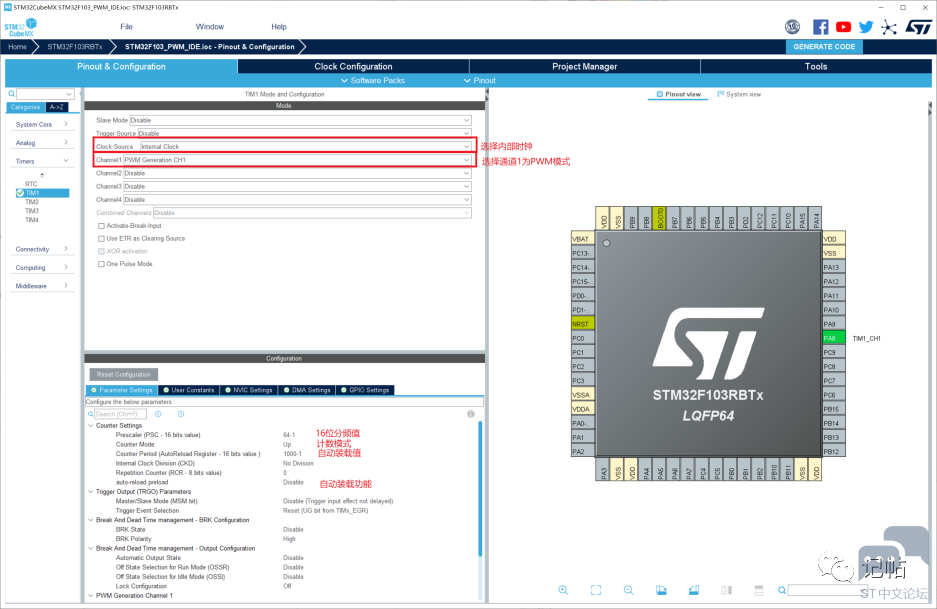Click the STM32CubeMX logo
This screenshot has height=609, width=937.
pos(20,27)
